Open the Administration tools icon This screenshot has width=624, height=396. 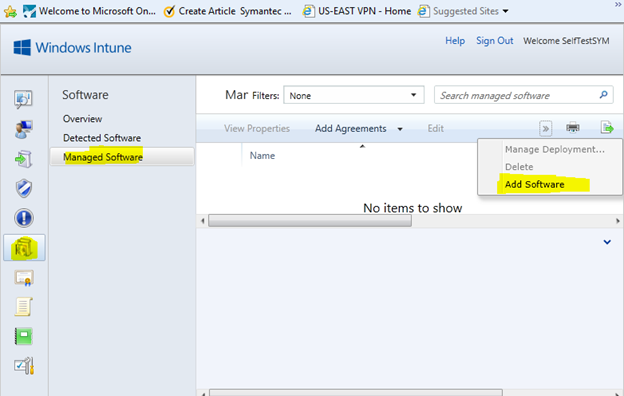(24, 366)
